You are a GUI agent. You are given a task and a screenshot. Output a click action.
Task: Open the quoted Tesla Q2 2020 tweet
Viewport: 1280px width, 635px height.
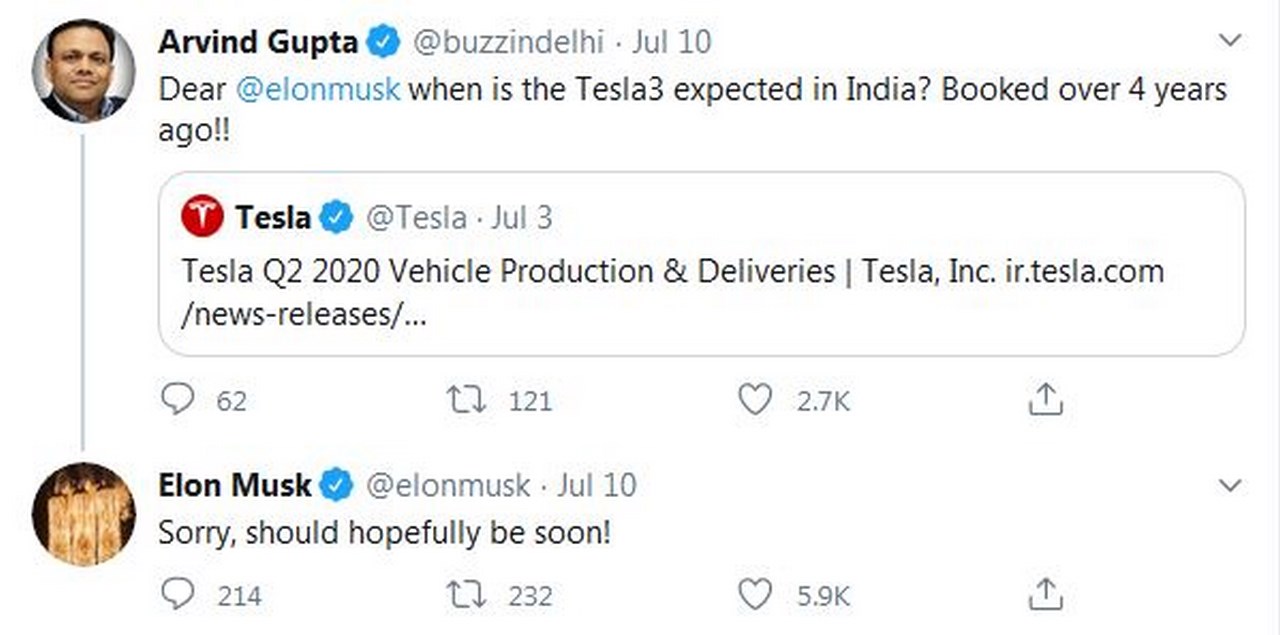pos(672,285)
